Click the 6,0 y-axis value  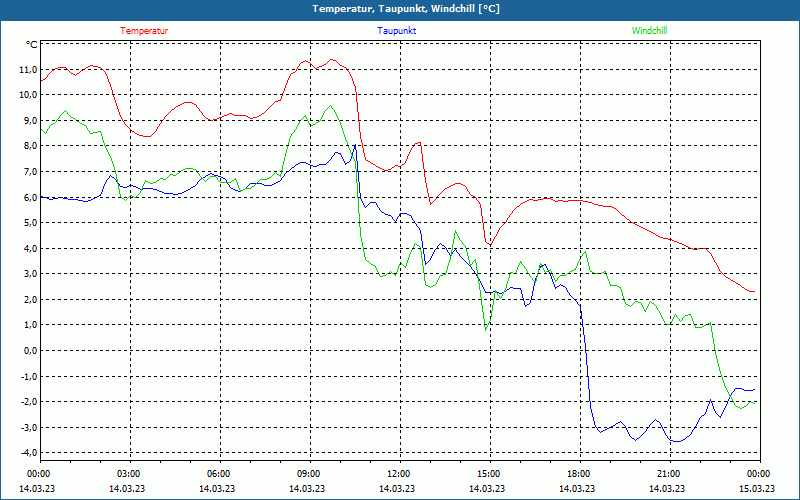coord(30,197)
